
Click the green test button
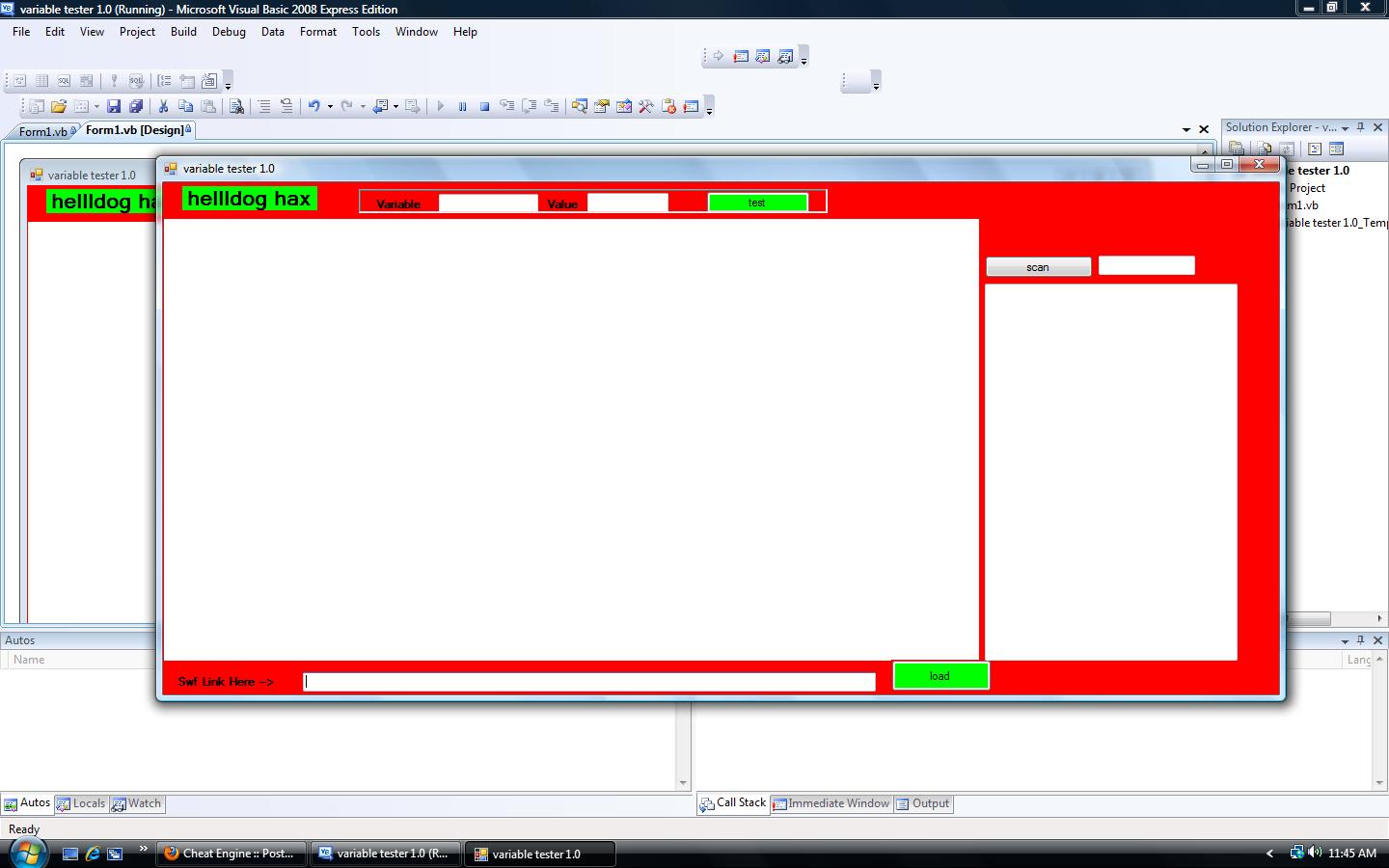click(757, 203)
